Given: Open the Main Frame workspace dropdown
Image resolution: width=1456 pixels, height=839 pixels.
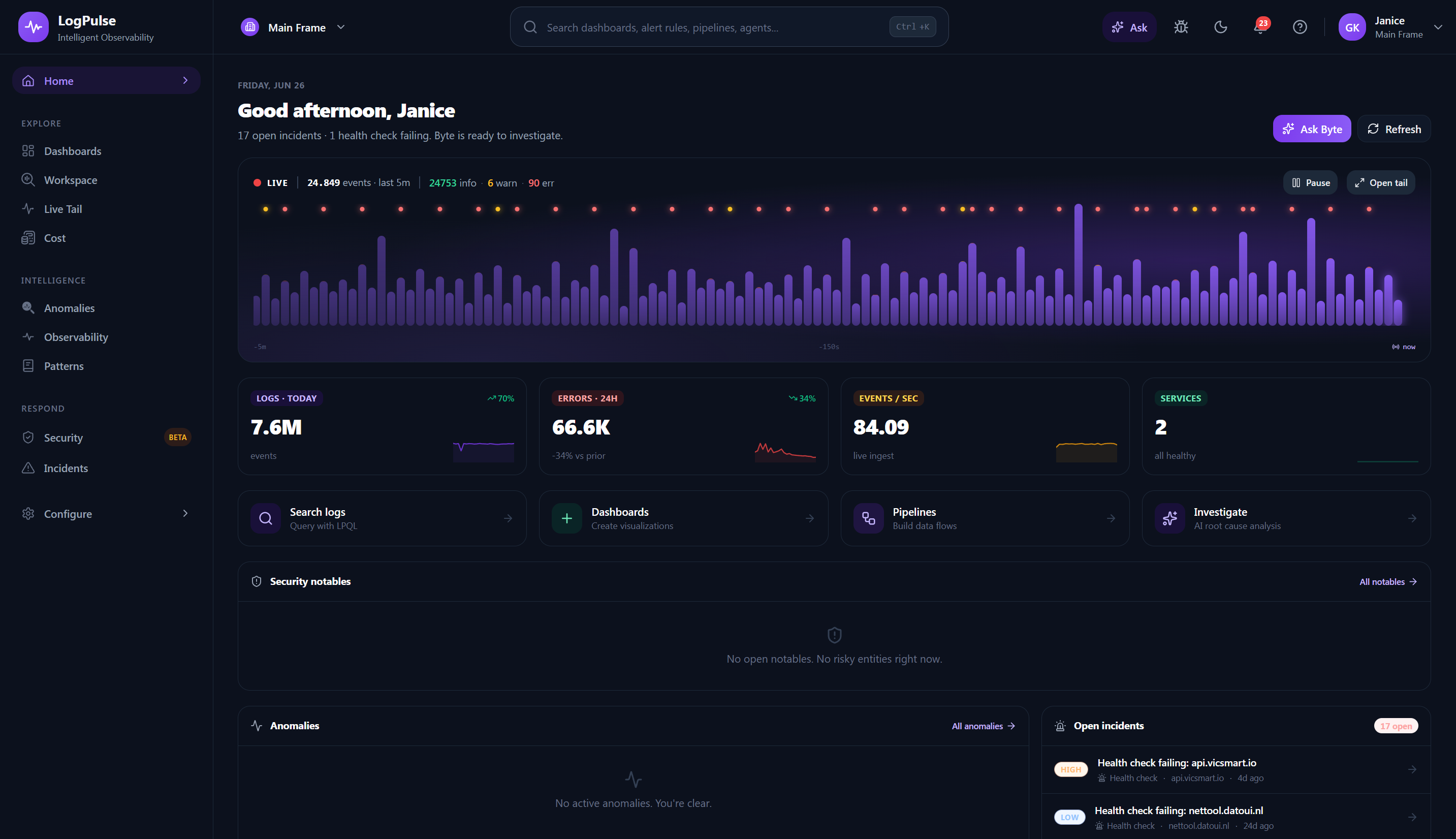Looking at the screenshot, I should click(x=294, y=27).
